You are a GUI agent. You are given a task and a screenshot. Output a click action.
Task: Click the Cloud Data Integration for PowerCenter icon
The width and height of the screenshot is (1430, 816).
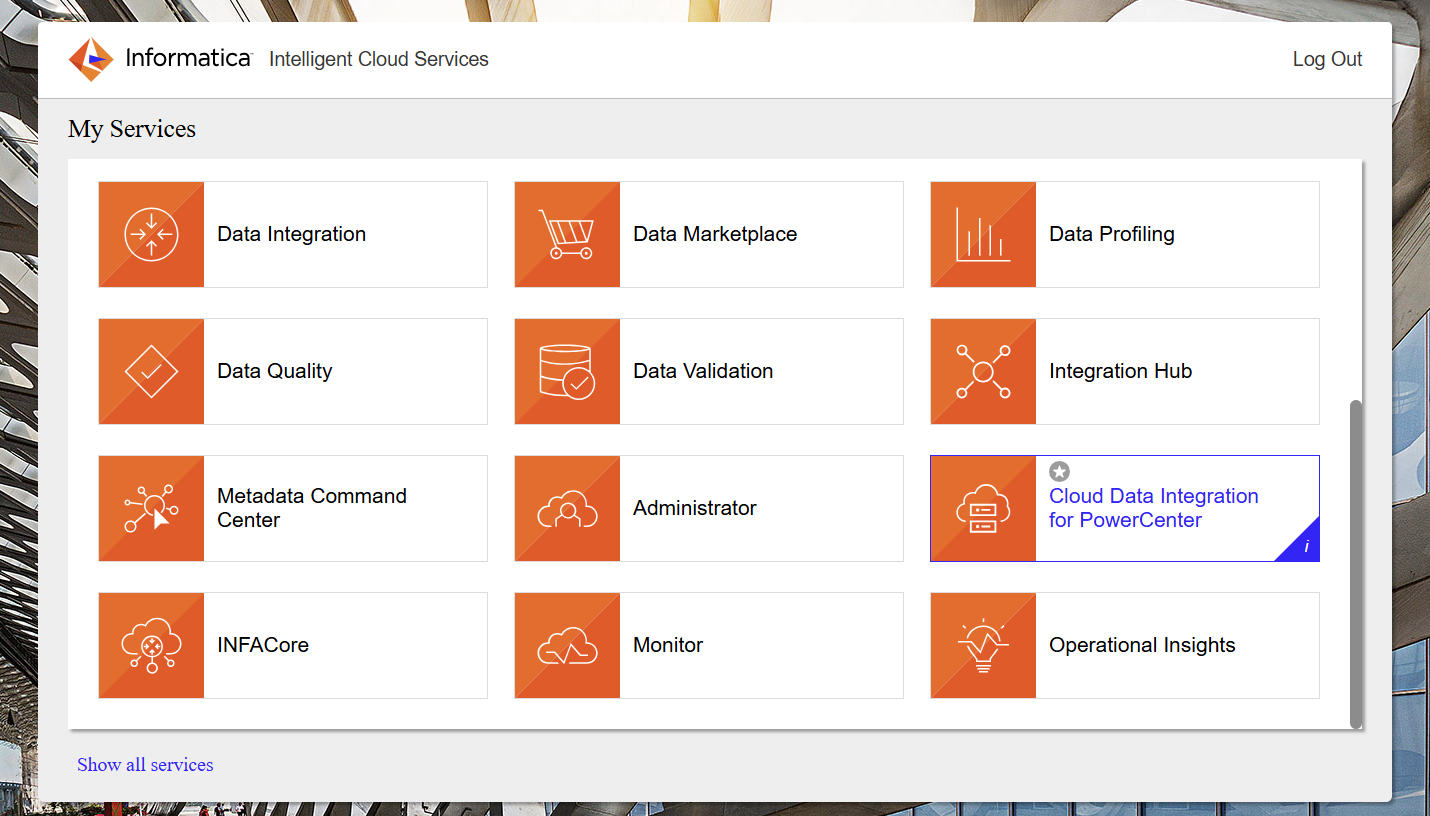pos(983,508)
